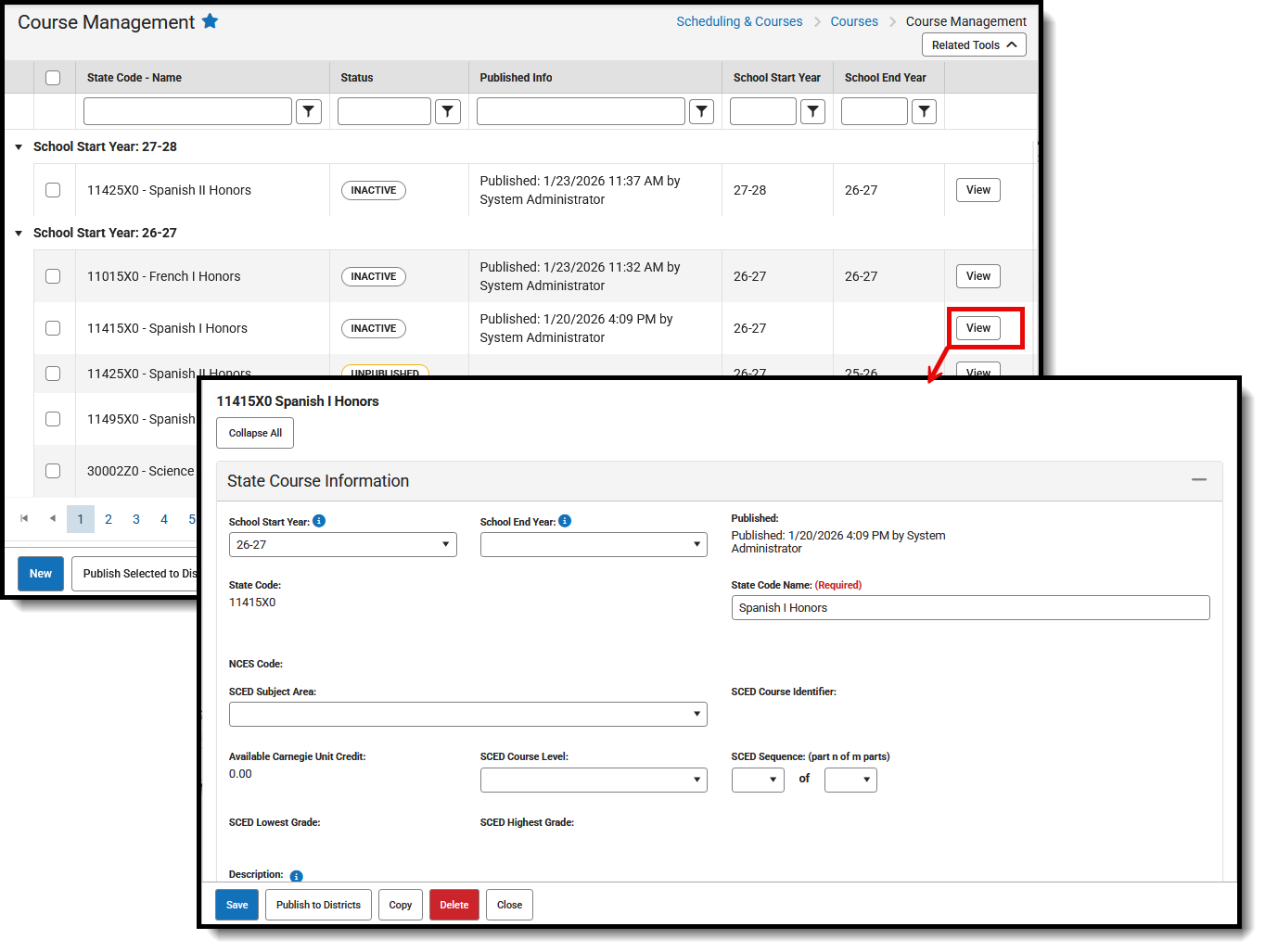Click the Published Info filter icon

701,110
